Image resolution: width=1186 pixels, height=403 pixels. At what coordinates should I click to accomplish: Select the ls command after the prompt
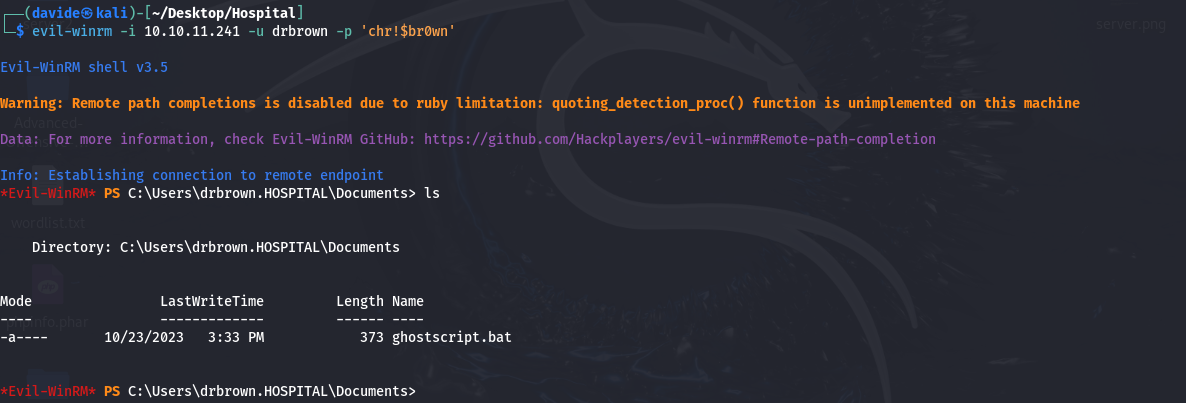tap(431, 194)
